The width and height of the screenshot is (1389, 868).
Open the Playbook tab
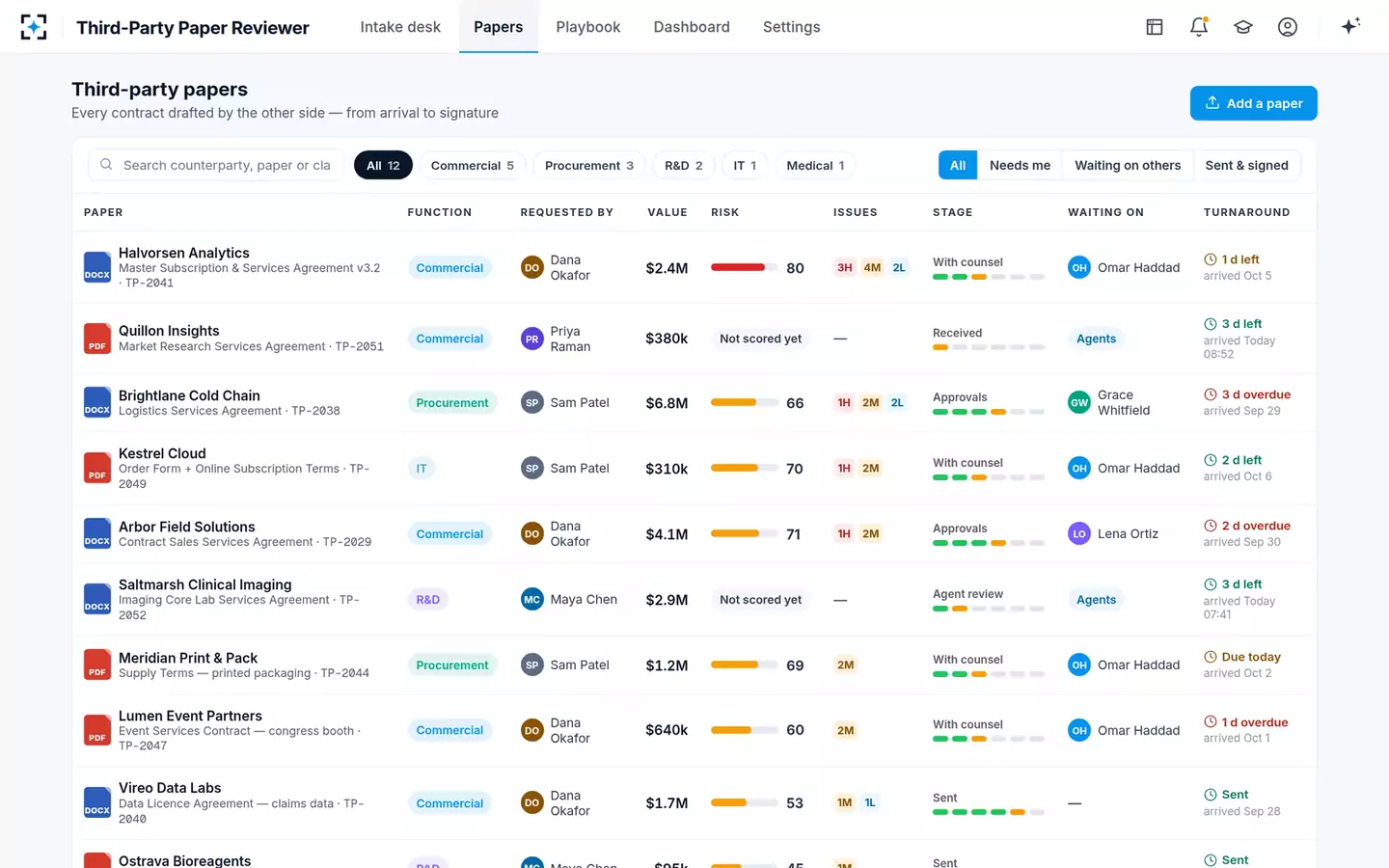588,27
